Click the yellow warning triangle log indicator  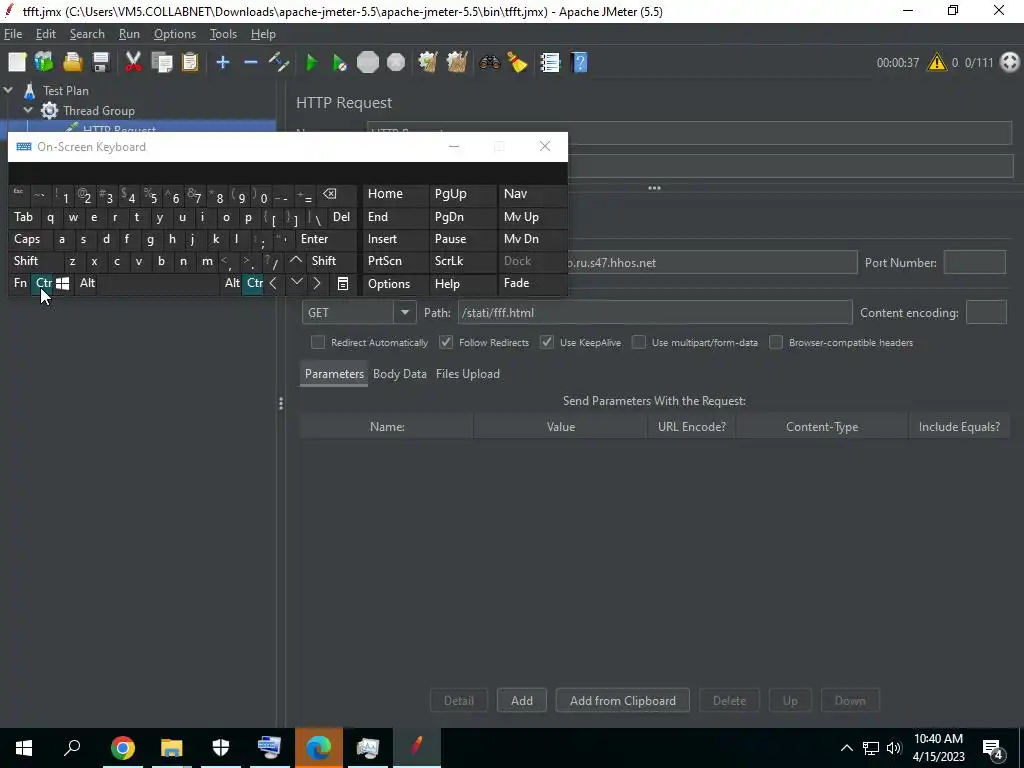[936, 63]
